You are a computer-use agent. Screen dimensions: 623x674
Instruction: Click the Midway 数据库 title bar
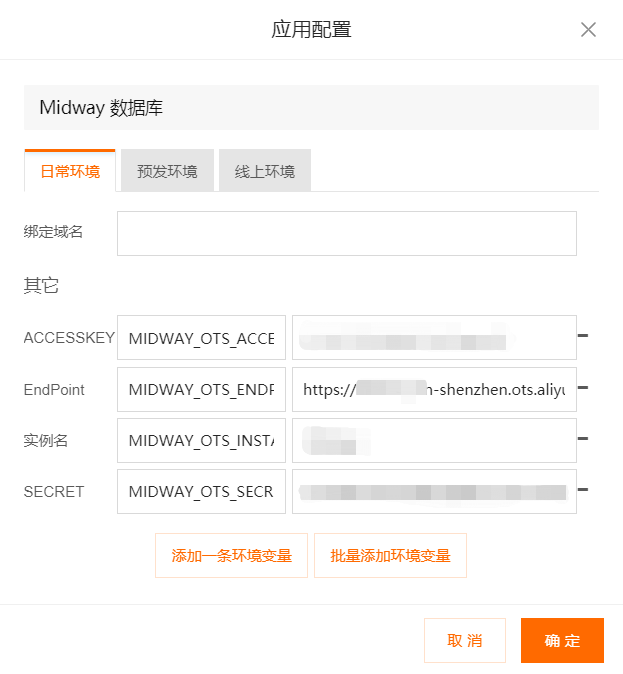pos(311,108)
